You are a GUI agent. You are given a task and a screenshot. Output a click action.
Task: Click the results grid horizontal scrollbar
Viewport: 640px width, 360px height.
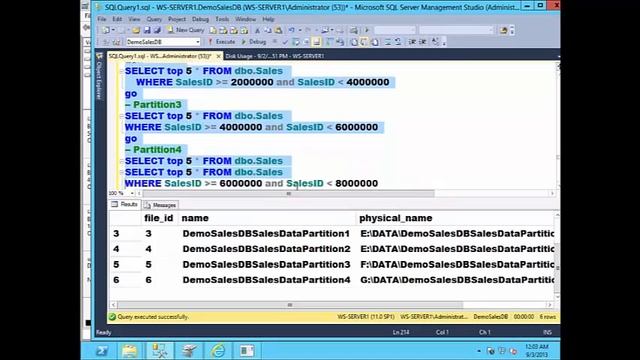click(290, 305)
